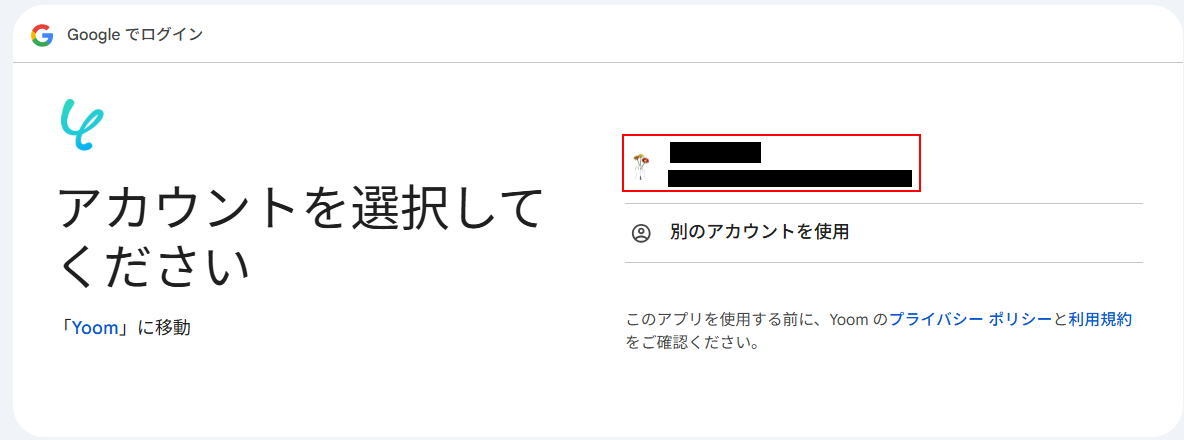Open the blue Yoom link under the heading

[95, 328]
